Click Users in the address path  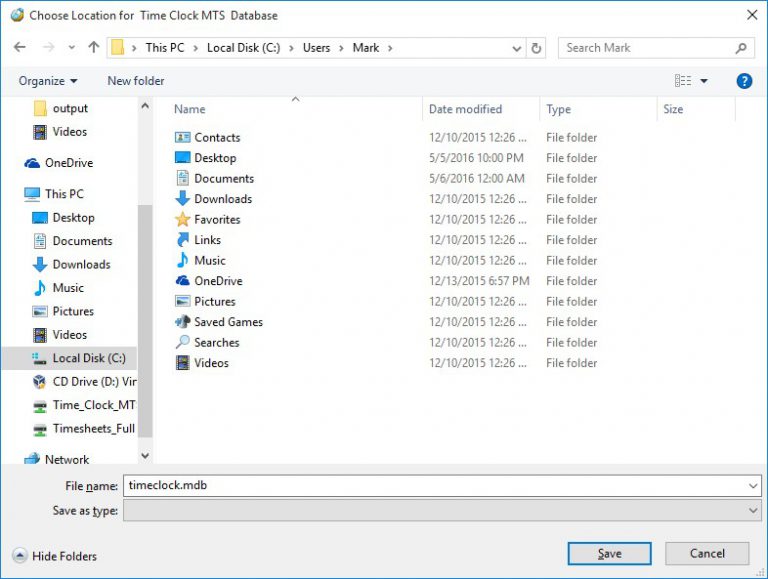(316, 48)
